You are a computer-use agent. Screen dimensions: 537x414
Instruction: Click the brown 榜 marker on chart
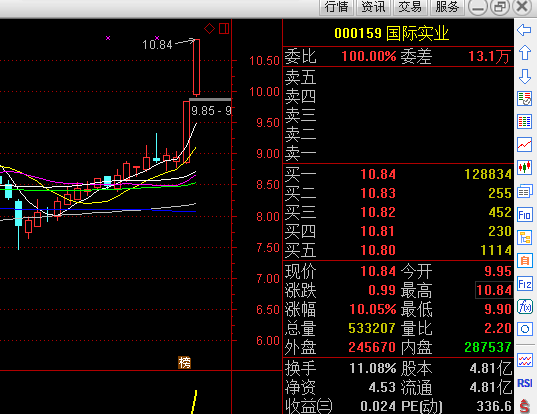[x=184, y=362]
